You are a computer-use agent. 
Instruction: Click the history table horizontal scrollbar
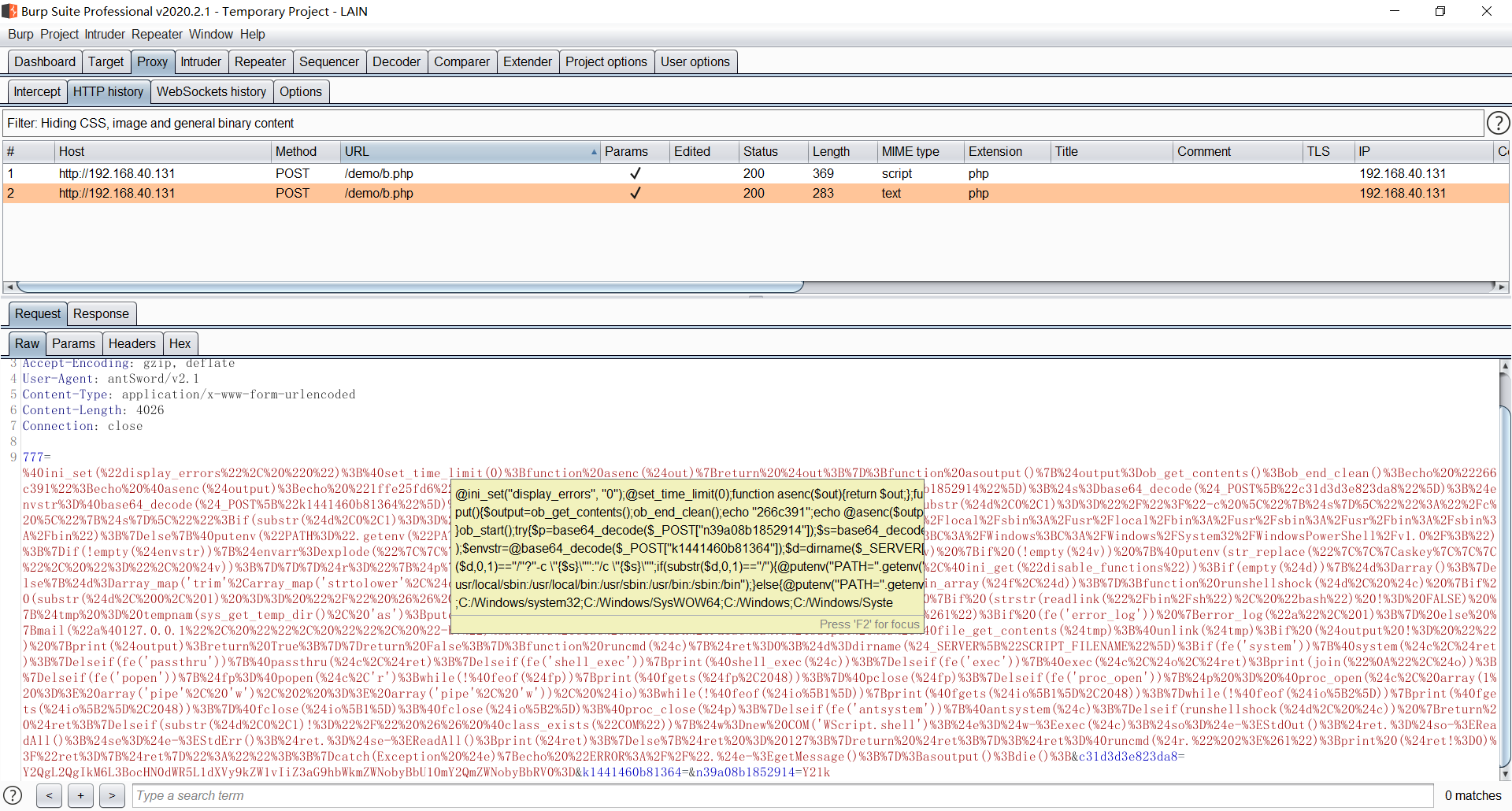[x=409, y=287]
